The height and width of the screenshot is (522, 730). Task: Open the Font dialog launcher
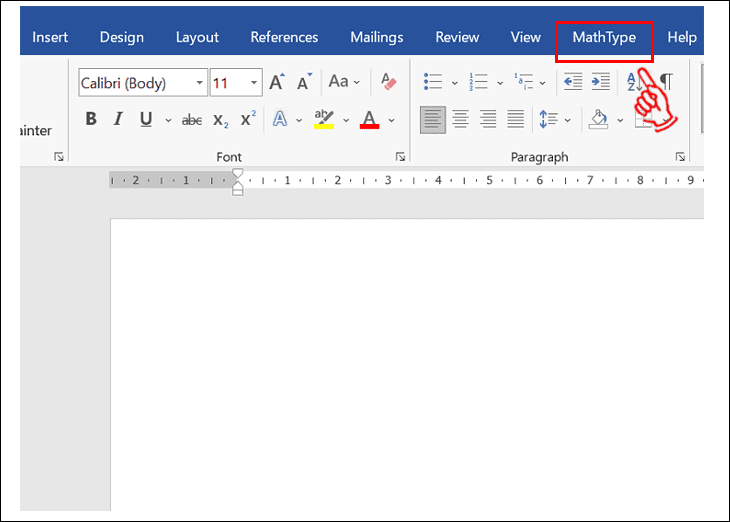pos(400,157)
